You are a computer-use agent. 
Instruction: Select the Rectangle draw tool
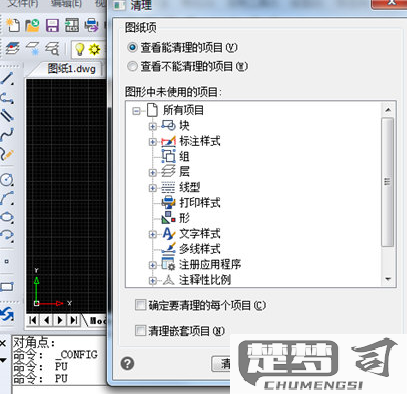[x=7, y=286]
